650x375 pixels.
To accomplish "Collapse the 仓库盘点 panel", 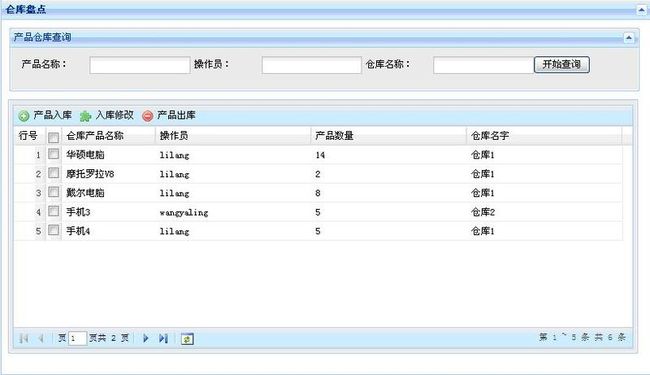I will [x=641, y=10].
